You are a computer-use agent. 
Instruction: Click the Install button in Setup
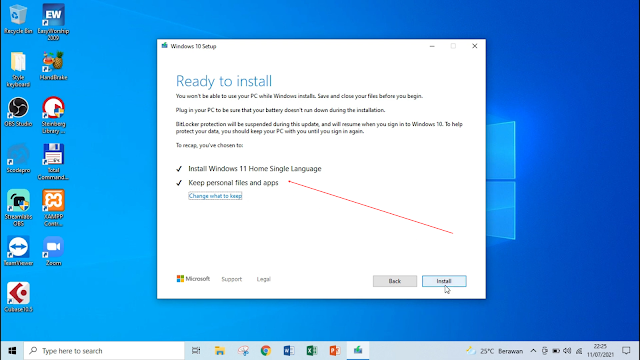(x=444, y=281)
